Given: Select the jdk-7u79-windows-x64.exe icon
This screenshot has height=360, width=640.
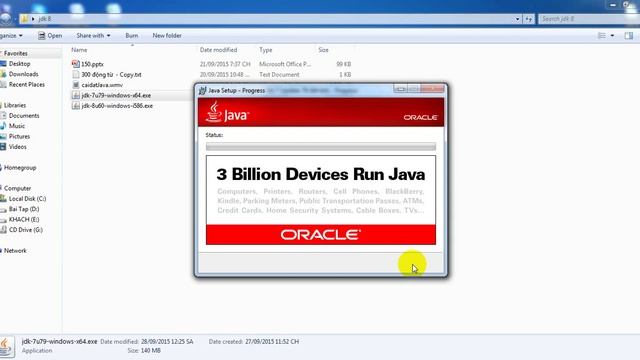Looking at the screenshot, I should pos(76,95).
